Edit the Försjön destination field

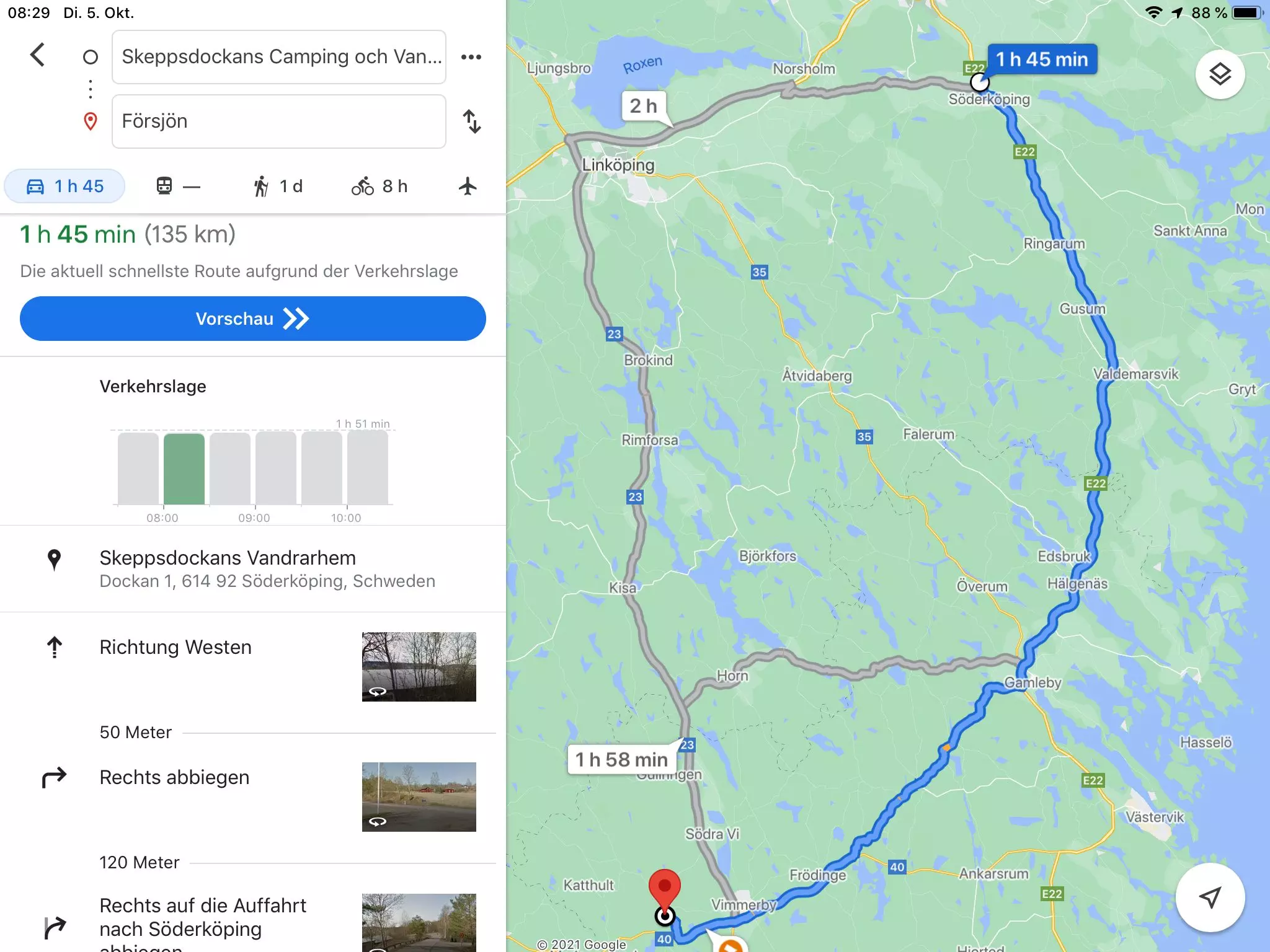279,121
